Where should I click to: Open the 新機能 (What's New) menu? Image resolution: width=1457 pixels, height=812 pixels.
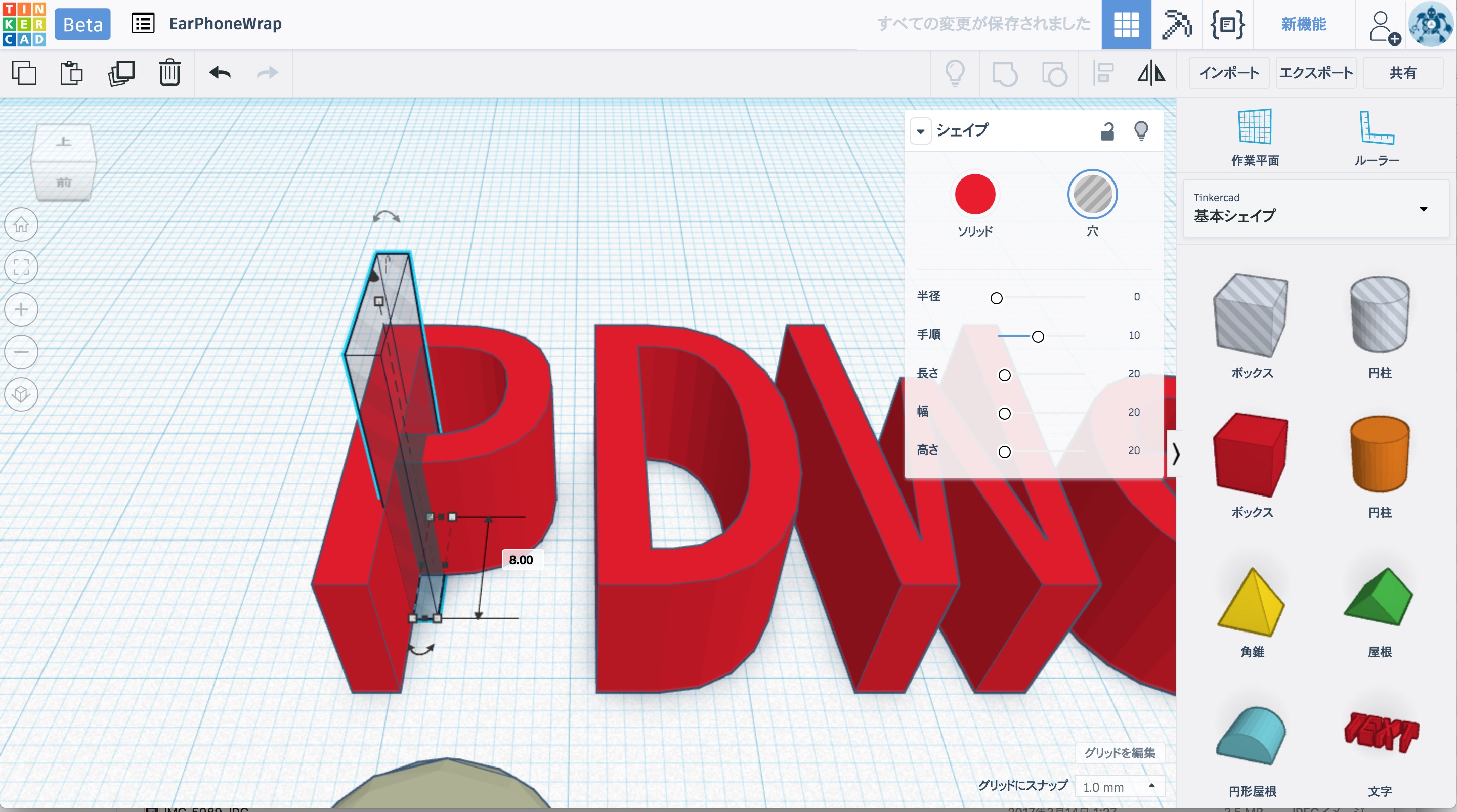(x=1303, y=24)
